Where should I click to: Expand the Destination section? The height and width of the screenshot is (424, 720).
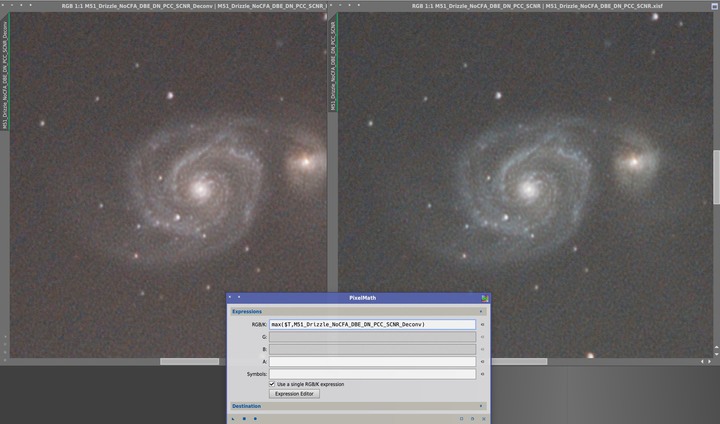tap(481, 406)
